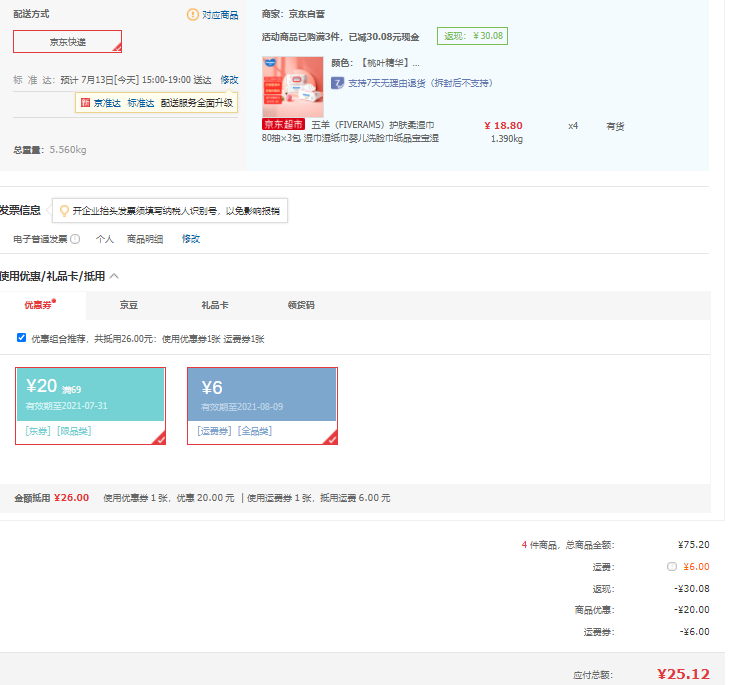Click the 商品优惠 -¥20.00 value
This screenshot has width=732, height=685.
pos(692,609)
